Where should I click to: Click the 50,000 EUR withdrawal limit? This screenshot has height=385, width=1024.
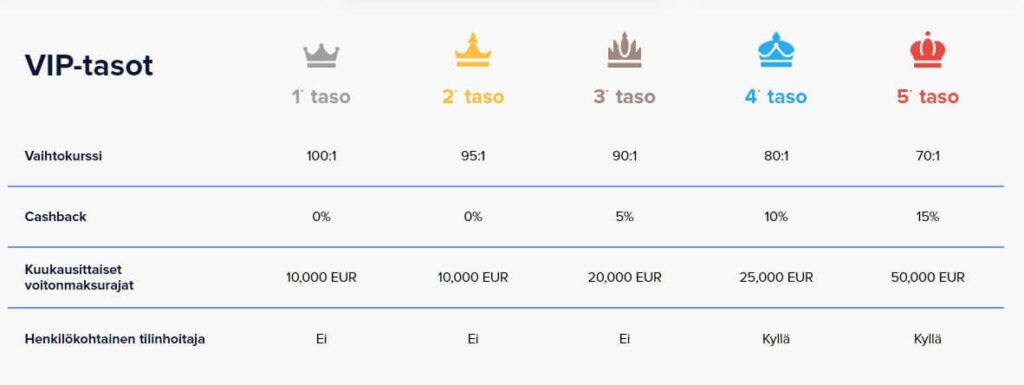pos(928,277)
